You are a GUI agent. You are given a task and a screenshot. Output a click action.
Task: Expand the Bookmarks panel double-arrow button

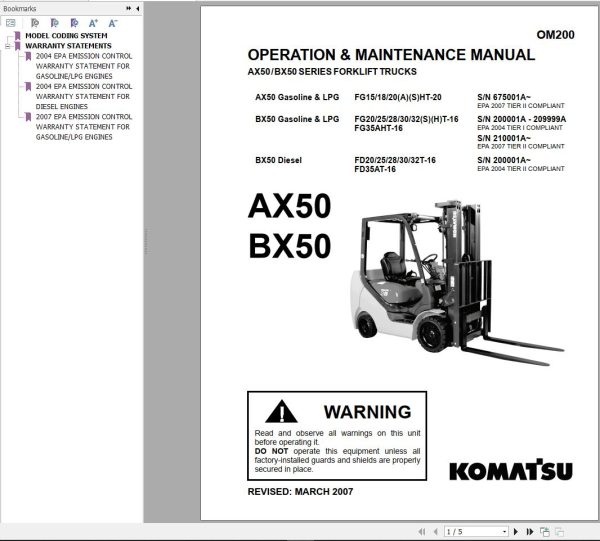click(129, 8)
